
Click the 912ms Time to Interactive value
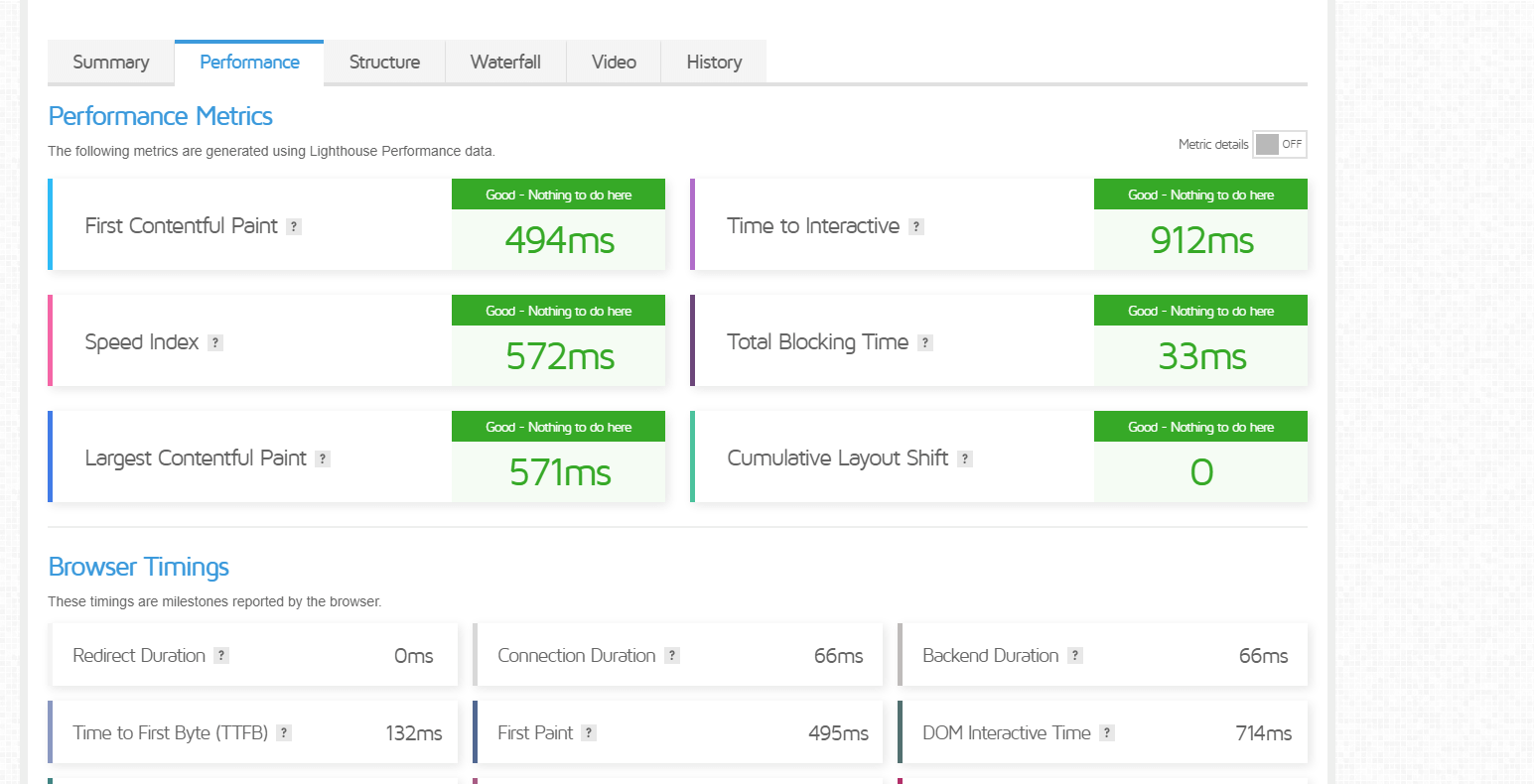[1202, 240]
